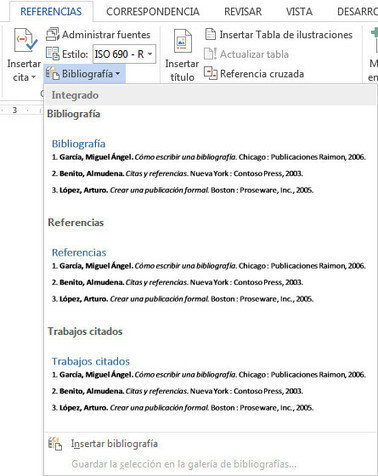Click the Insertar bibliografía icon in menu
The height and width of the screenshot is (476, 378).
(x=55, y=444)
